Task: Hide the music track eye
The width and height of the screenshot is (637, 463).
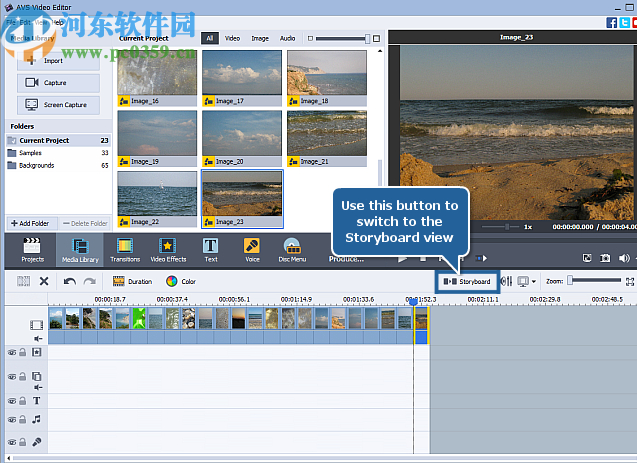Action: click(12, 420)
